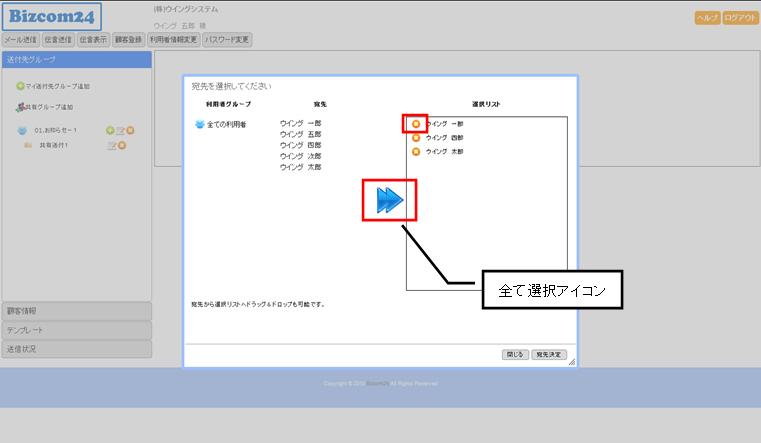Expand the 送信状況 sidebar section
Image resolution: width=761 pixels, height=443 pixels.
[x=76, y=349]
